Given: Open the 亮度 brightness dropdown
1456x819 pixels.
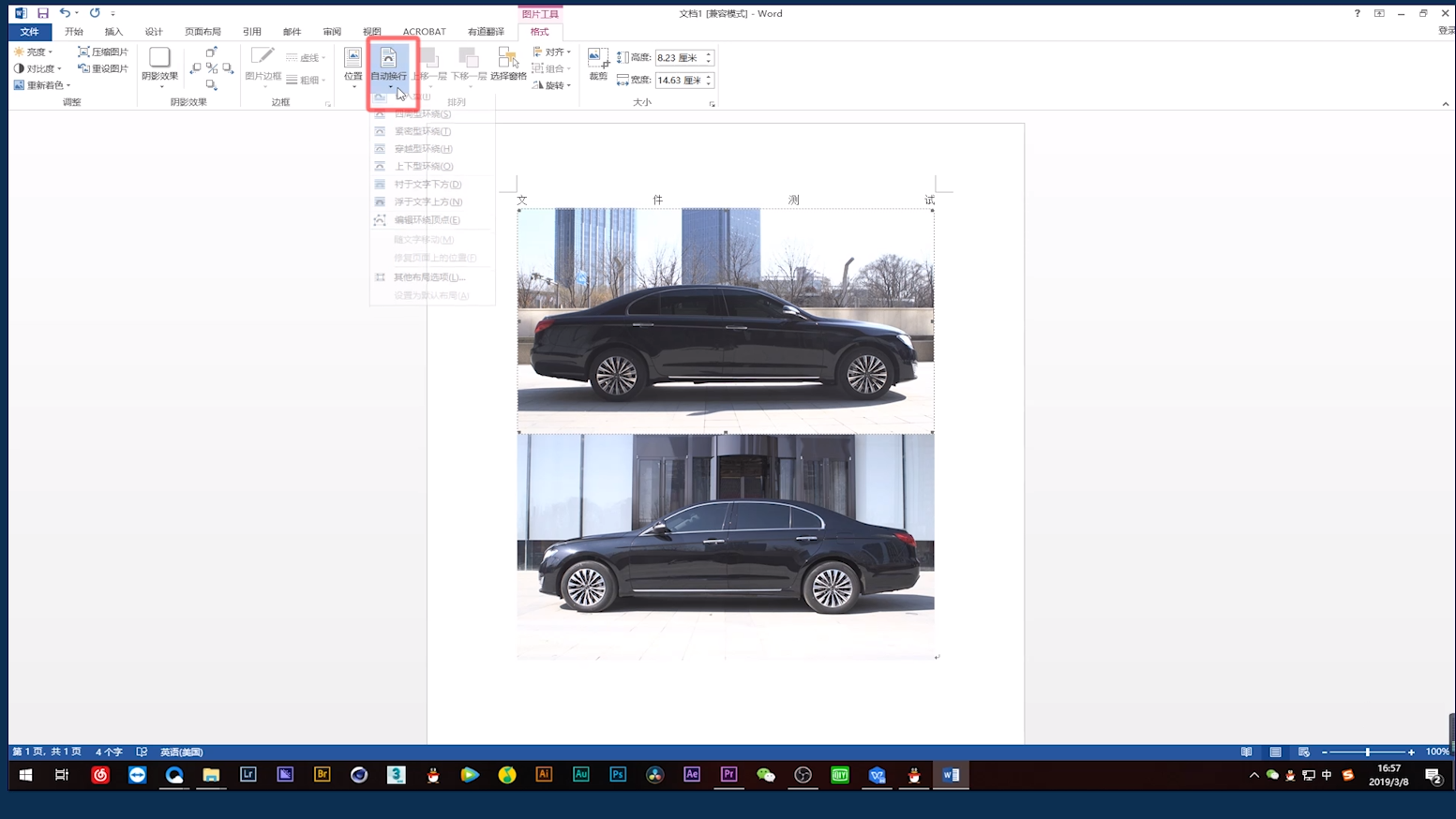Looking at the screenshot, I should pyautogui.click(x=34, y=52).
